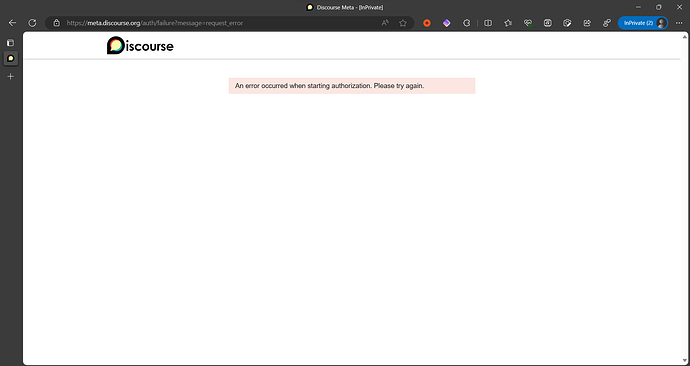
Task: Reload the current page
Action: [x=32, y=23]
